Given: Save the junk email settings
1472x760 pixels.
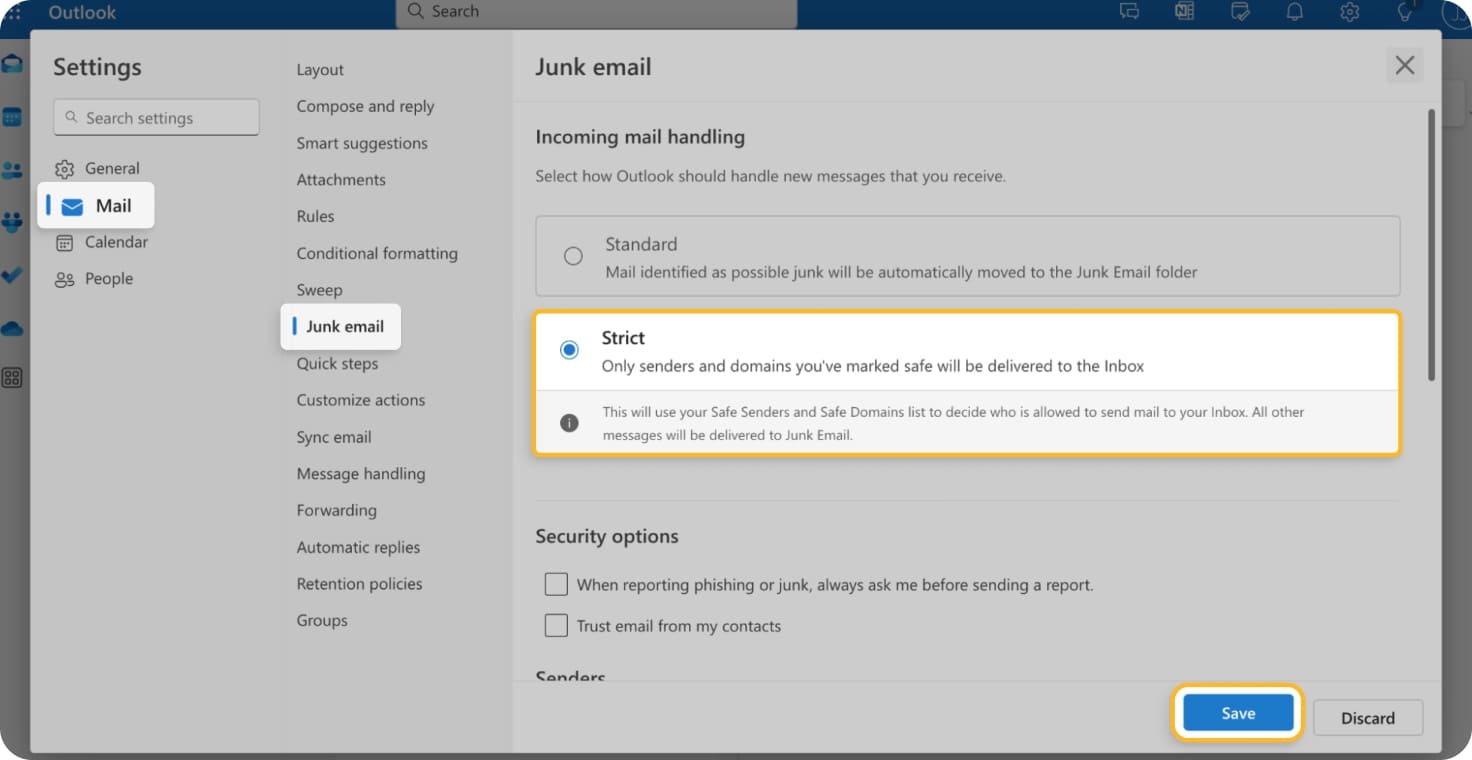Looking at the screenshot, I should tap(1237, 713).
